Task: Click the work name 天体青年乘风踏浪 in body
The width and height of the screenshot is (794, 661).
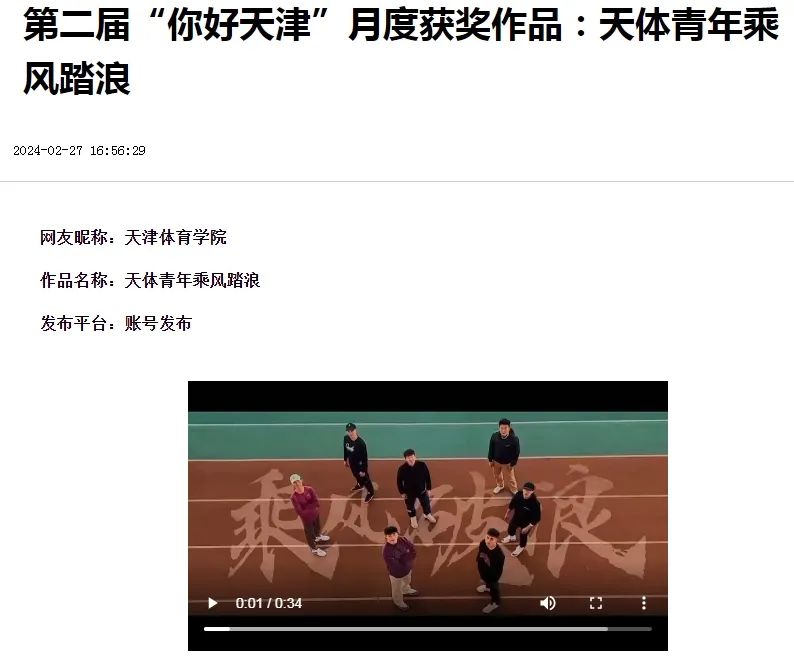Action: coord(192,280)
